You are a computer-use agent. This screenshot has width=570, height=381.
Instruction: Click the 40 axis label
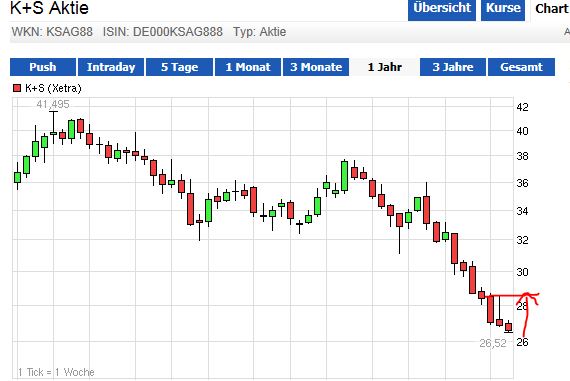[522, 131]
